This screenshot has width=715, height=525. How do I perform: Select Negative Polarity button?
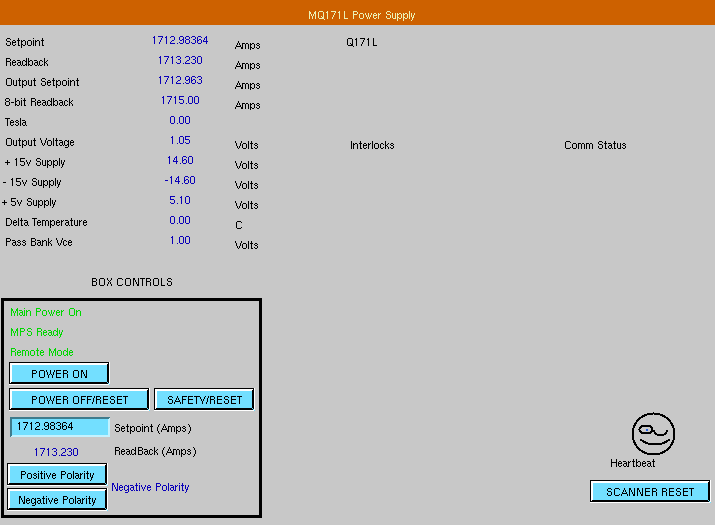point(57,499)
